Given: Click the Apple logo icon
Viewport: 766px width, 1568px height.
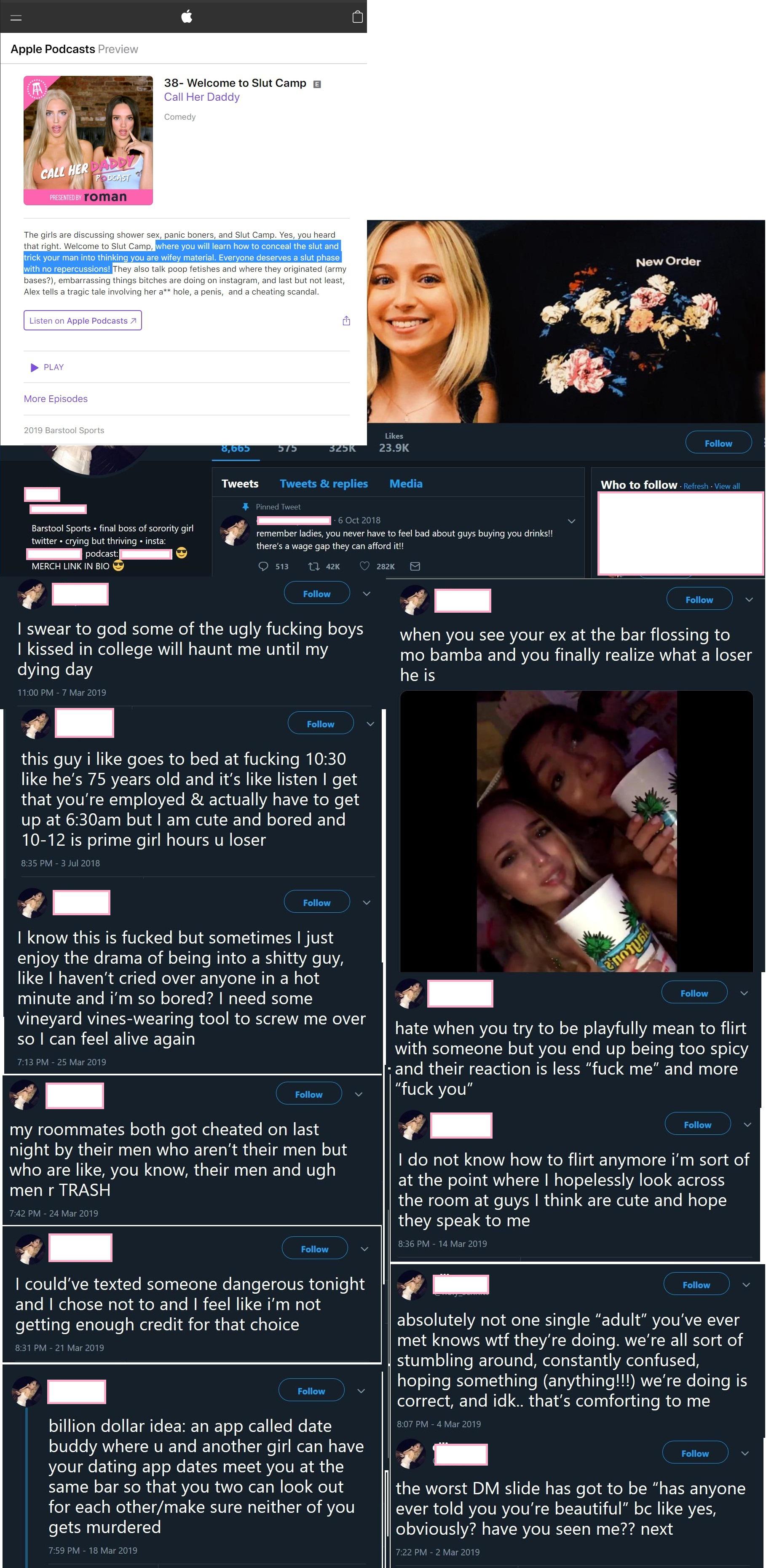Looking at the screenshot, I should [x=187, y=16].
